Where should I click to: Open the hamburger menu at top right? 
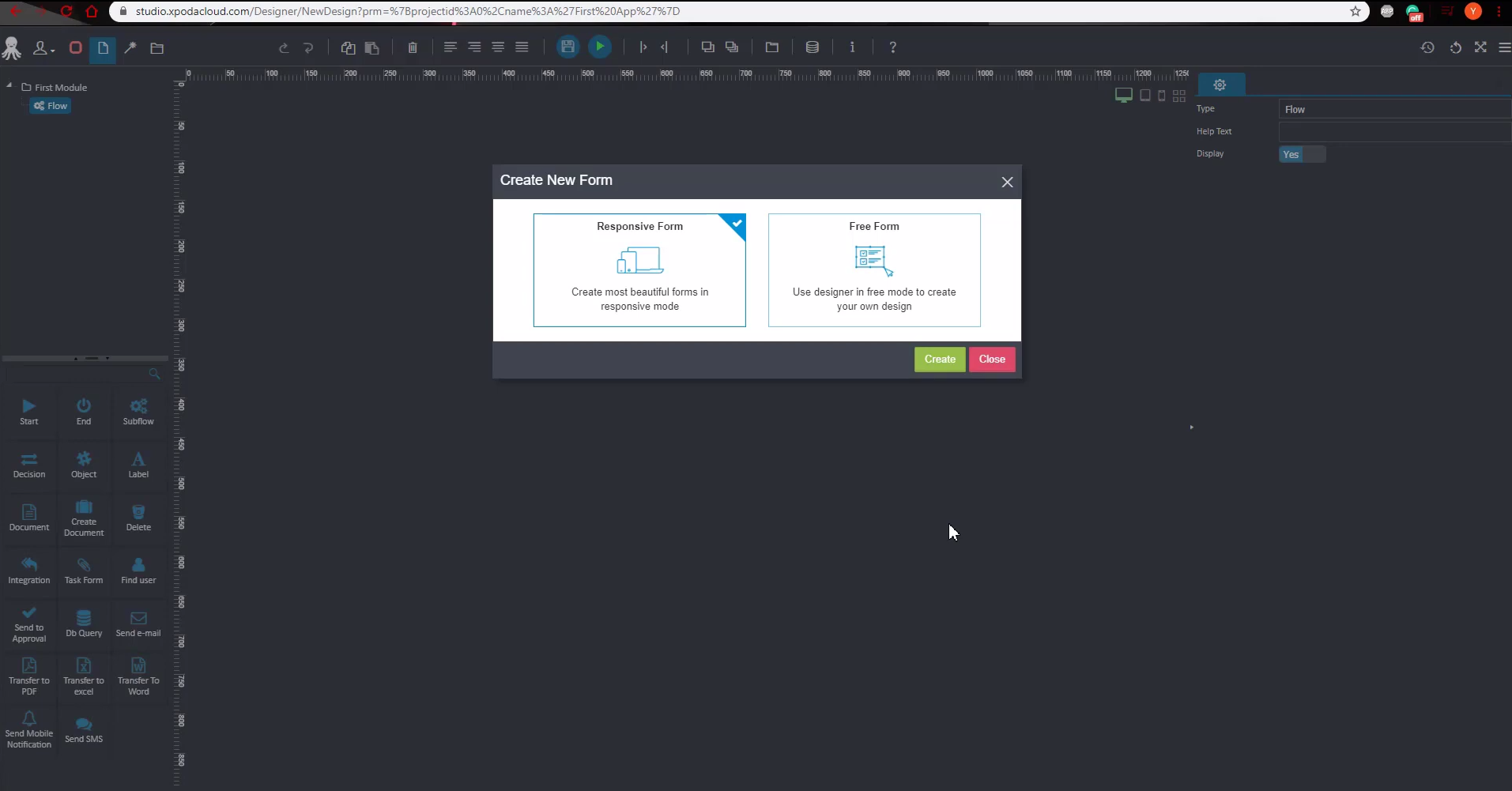point(1504,47)
